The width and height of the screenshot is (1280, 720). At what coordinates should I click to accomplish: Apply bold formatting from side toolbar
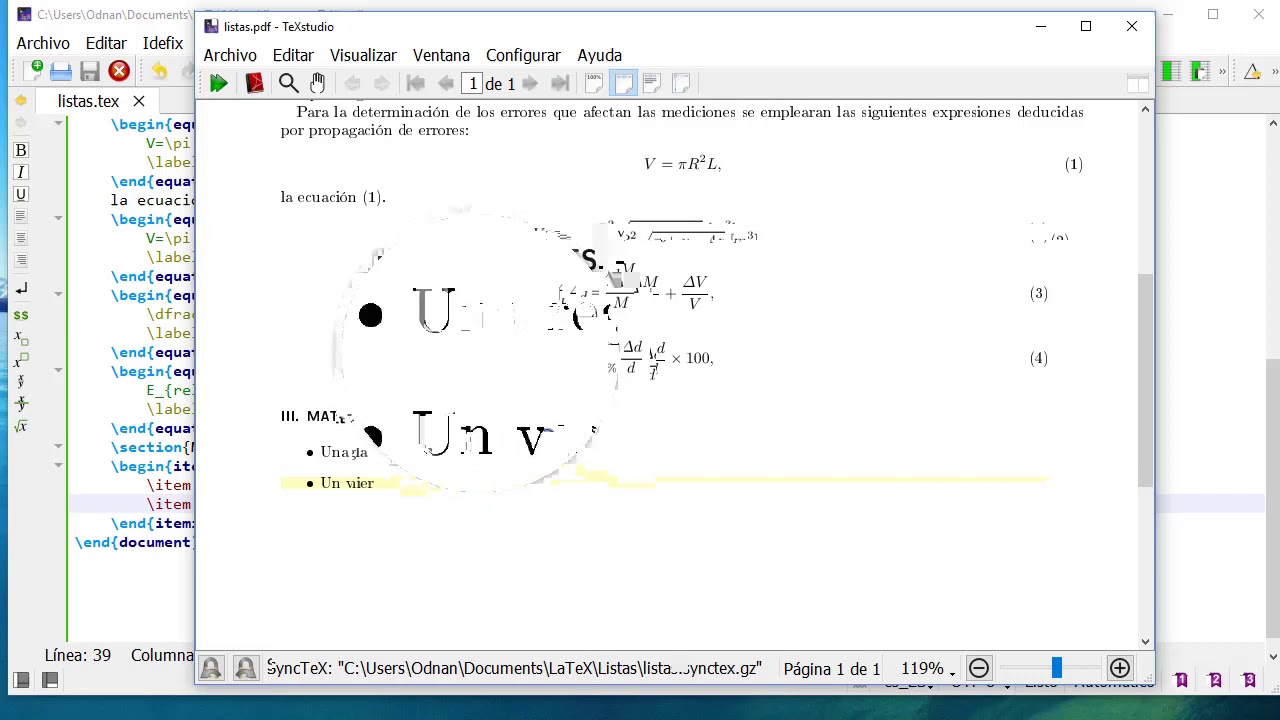(20, 150)
